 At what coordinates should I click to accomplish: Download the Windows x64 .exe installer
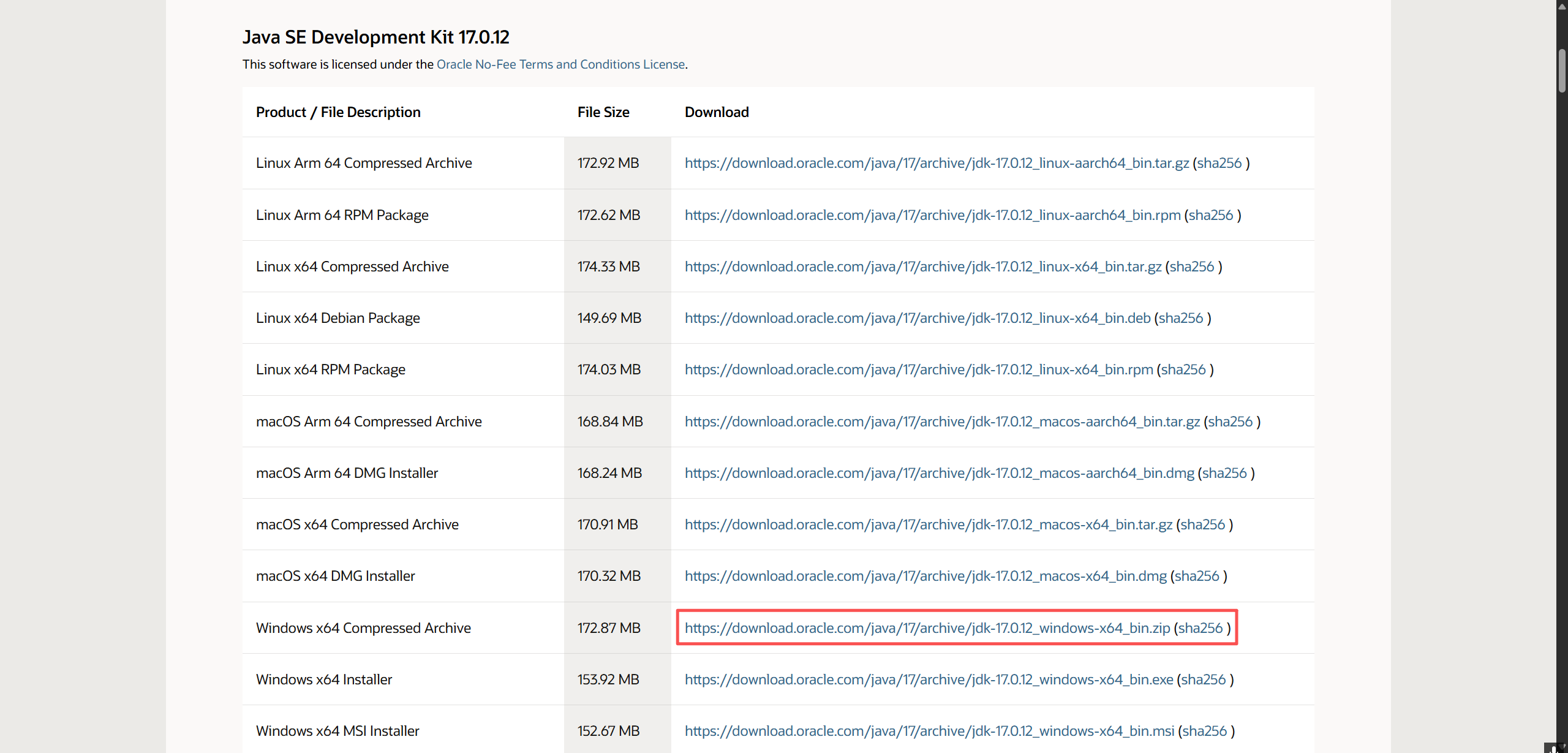pos(929,679)
